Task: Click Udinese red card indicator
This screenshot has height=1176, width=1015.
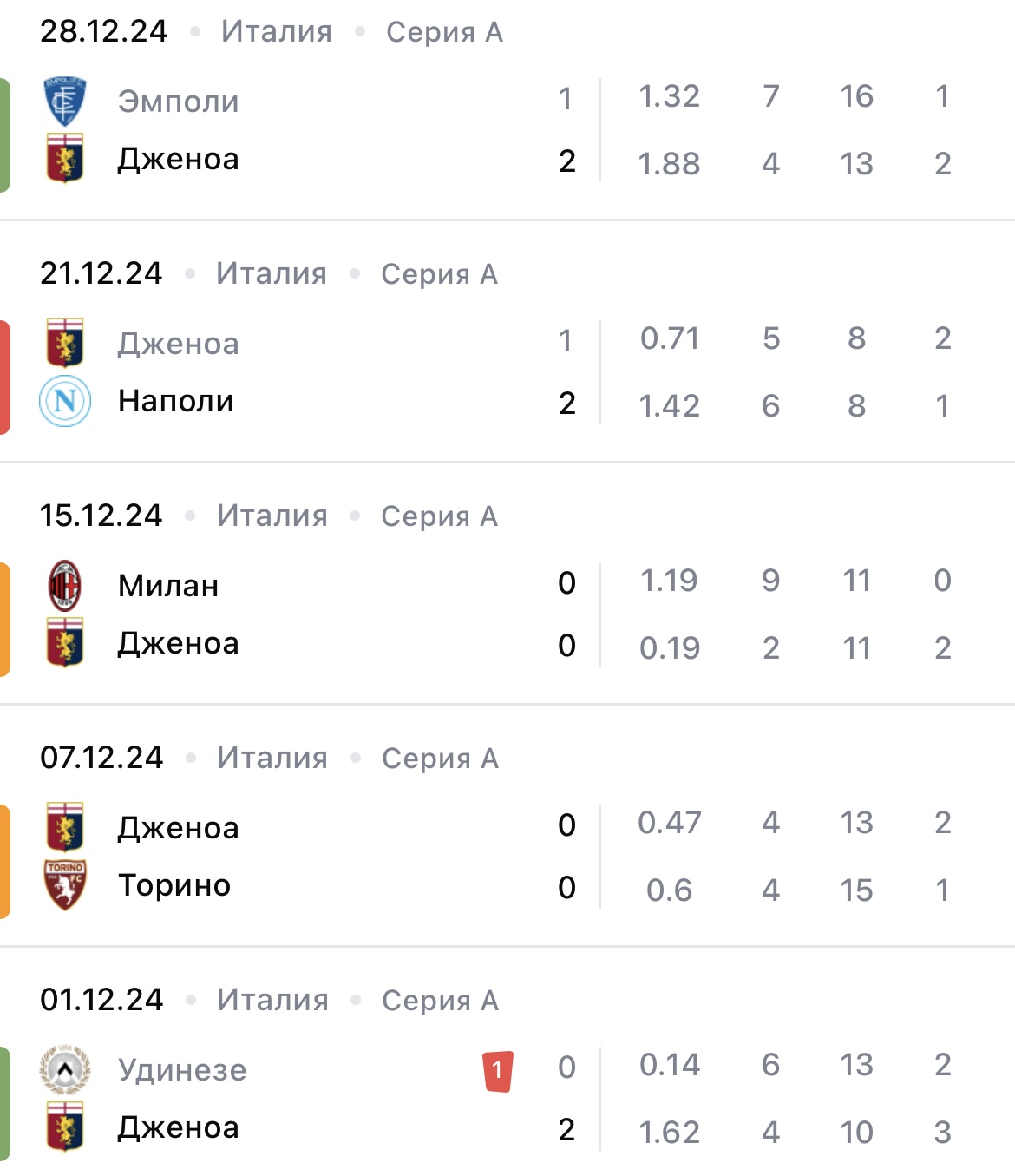Action: (498, 1070)
